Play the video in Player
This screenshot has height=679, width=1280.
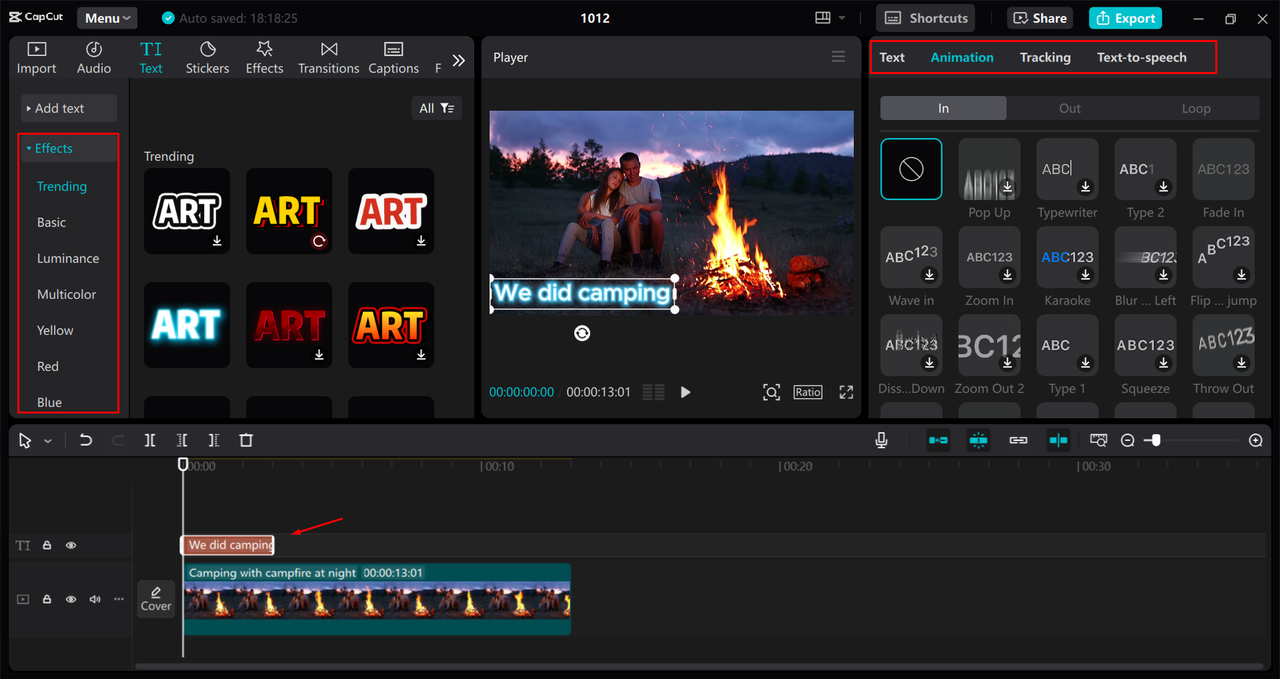[685, 392]
